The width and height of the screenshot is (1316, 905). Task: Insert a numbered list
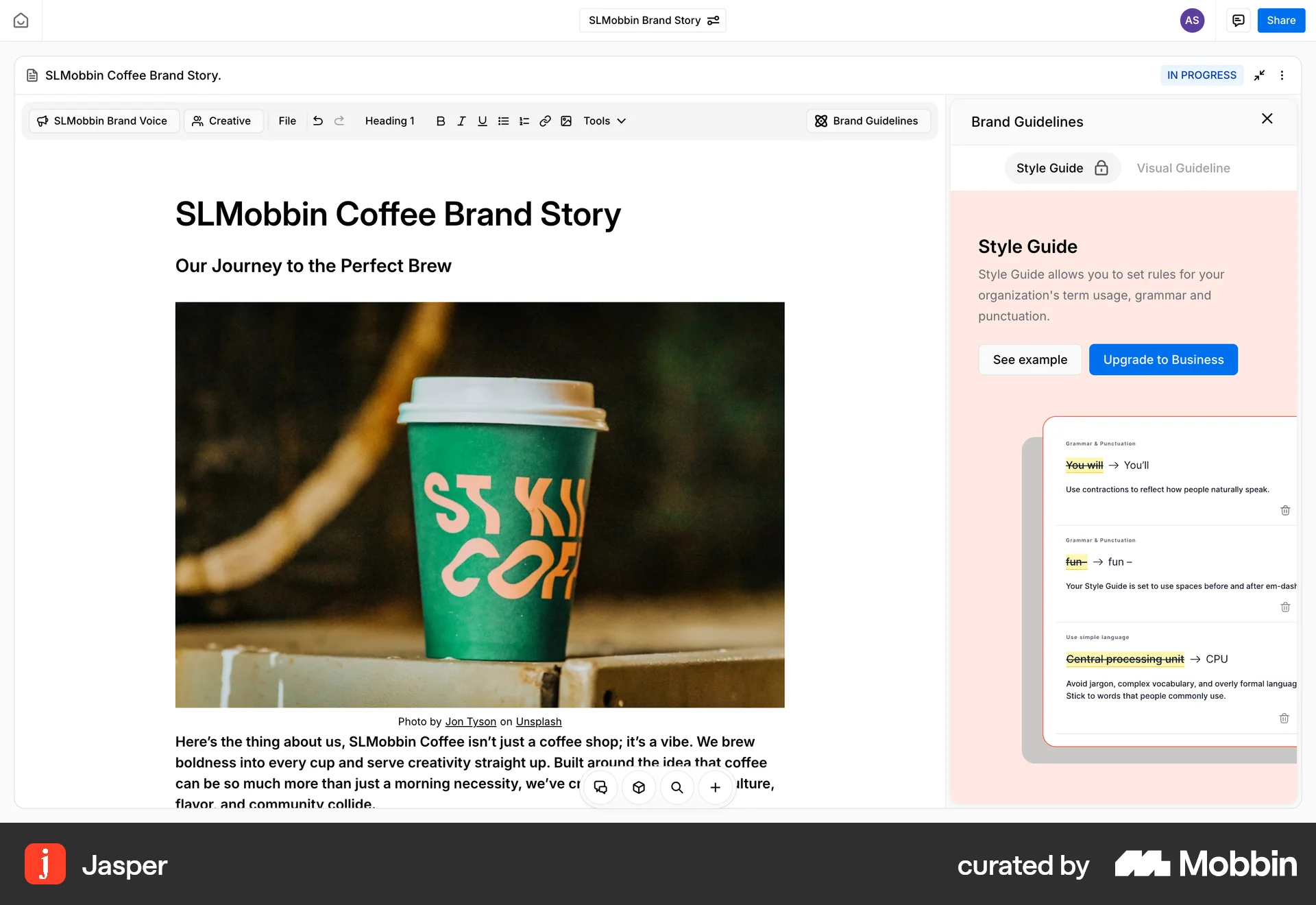tap(524, 121)
